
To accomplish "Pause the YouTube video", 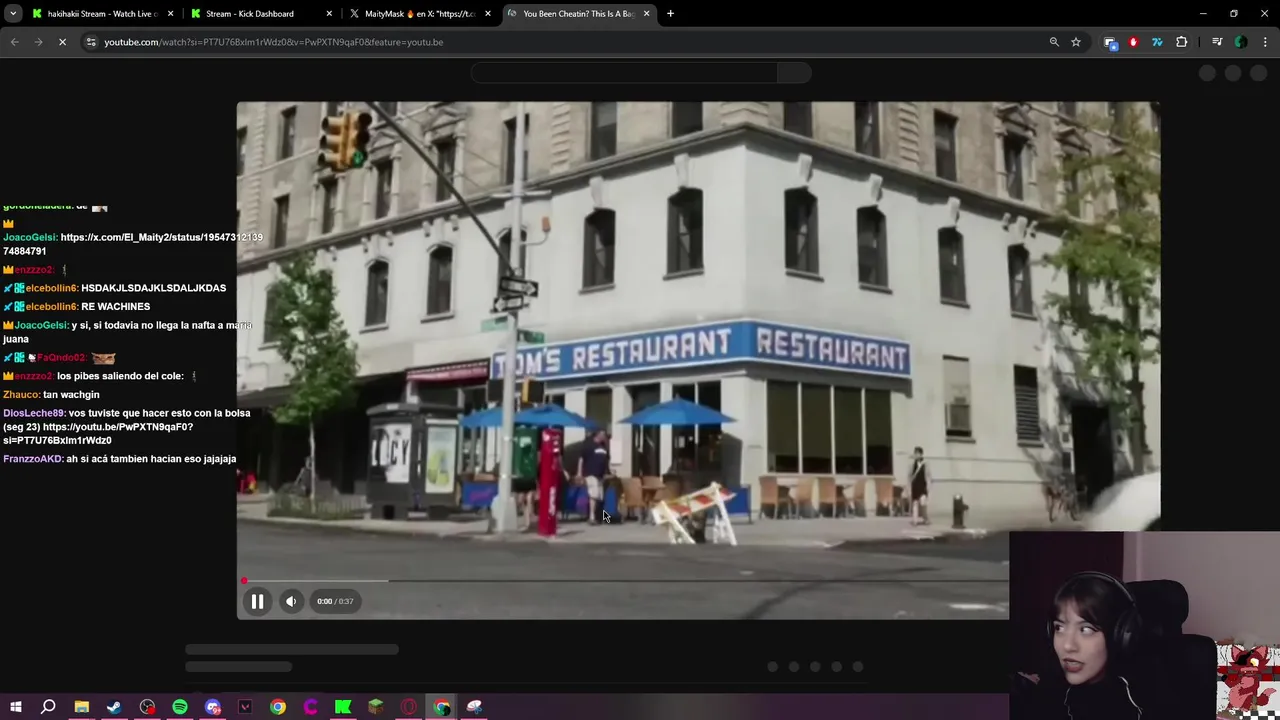I will pyautogui.click(x=257, y=601).
